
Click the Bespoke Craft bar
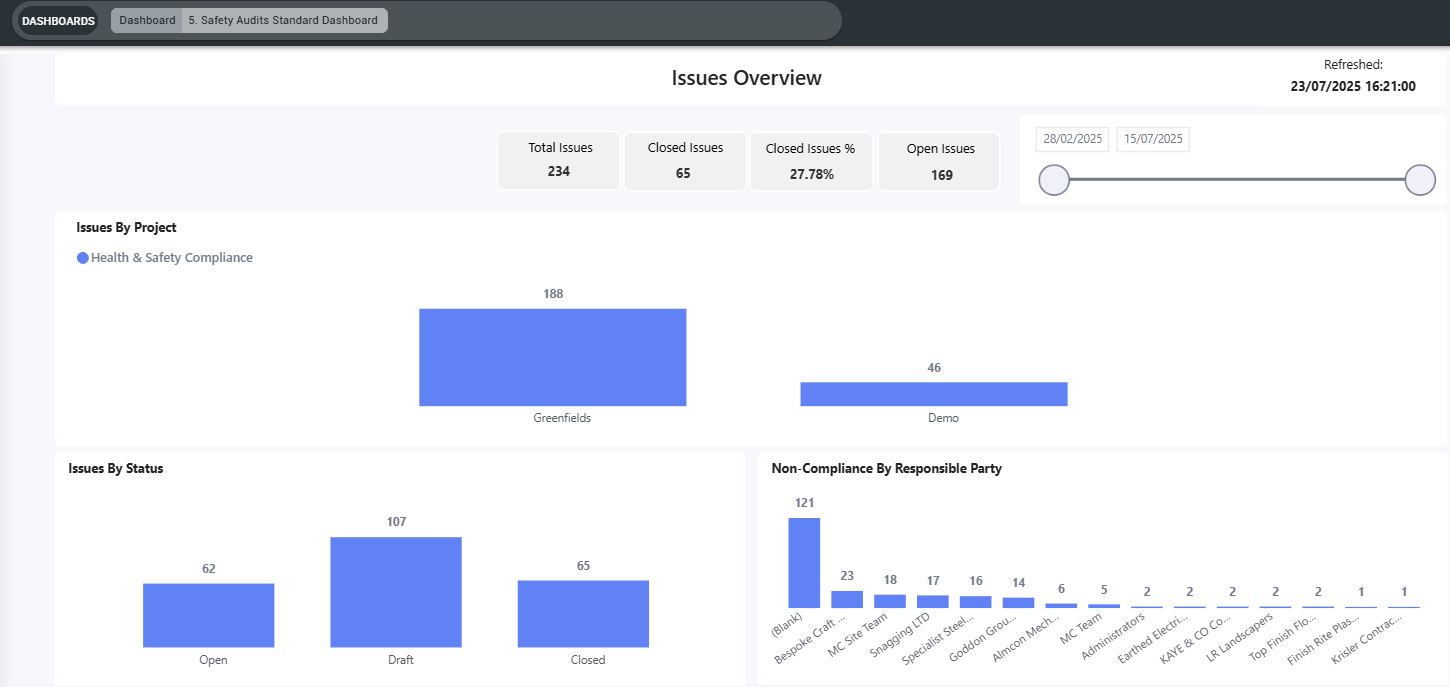tap(847, 599)
